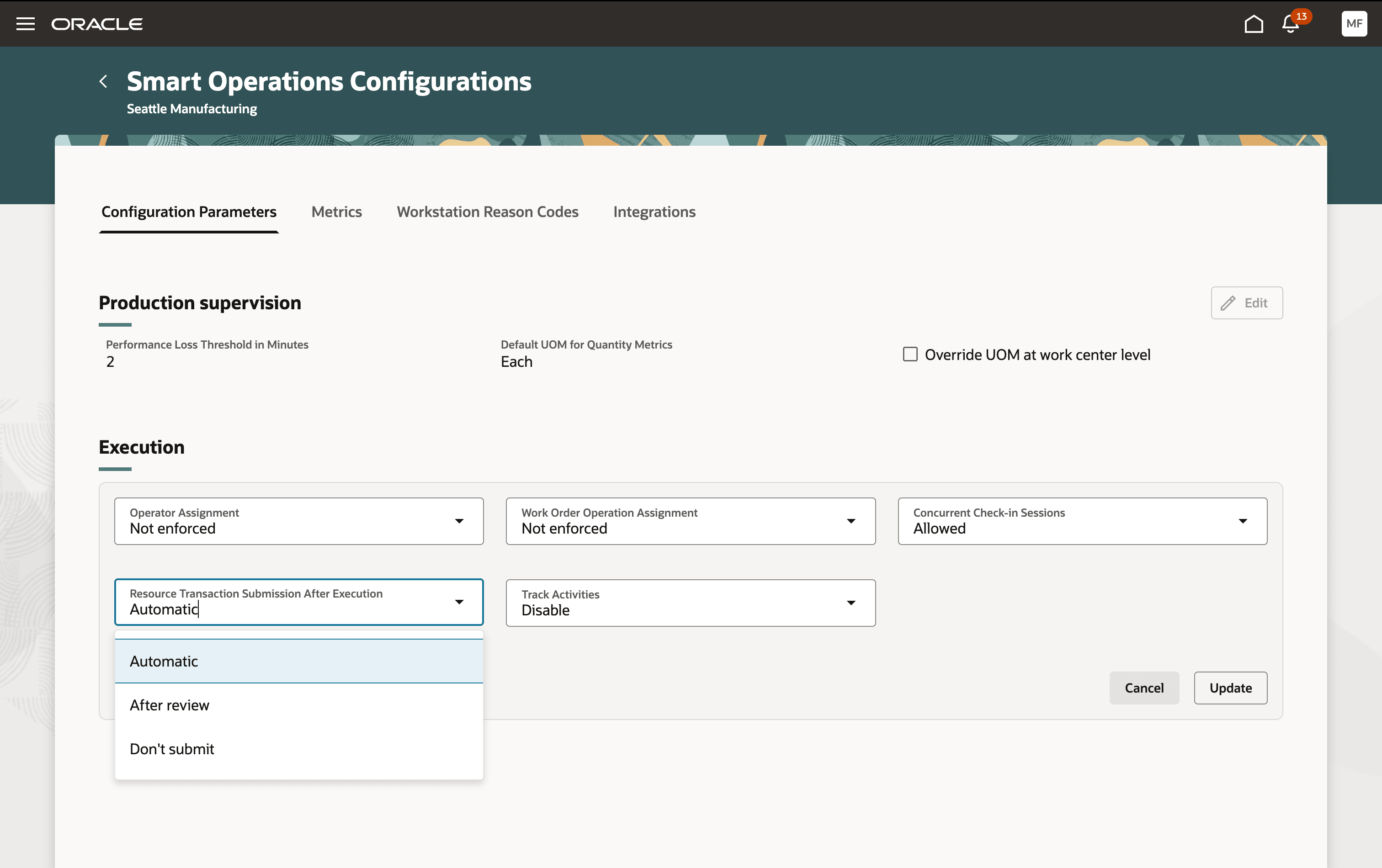Click the back arrow beside page title
Screen dimensions: 1382x868
pyautogui.click(x=103, y=81)
